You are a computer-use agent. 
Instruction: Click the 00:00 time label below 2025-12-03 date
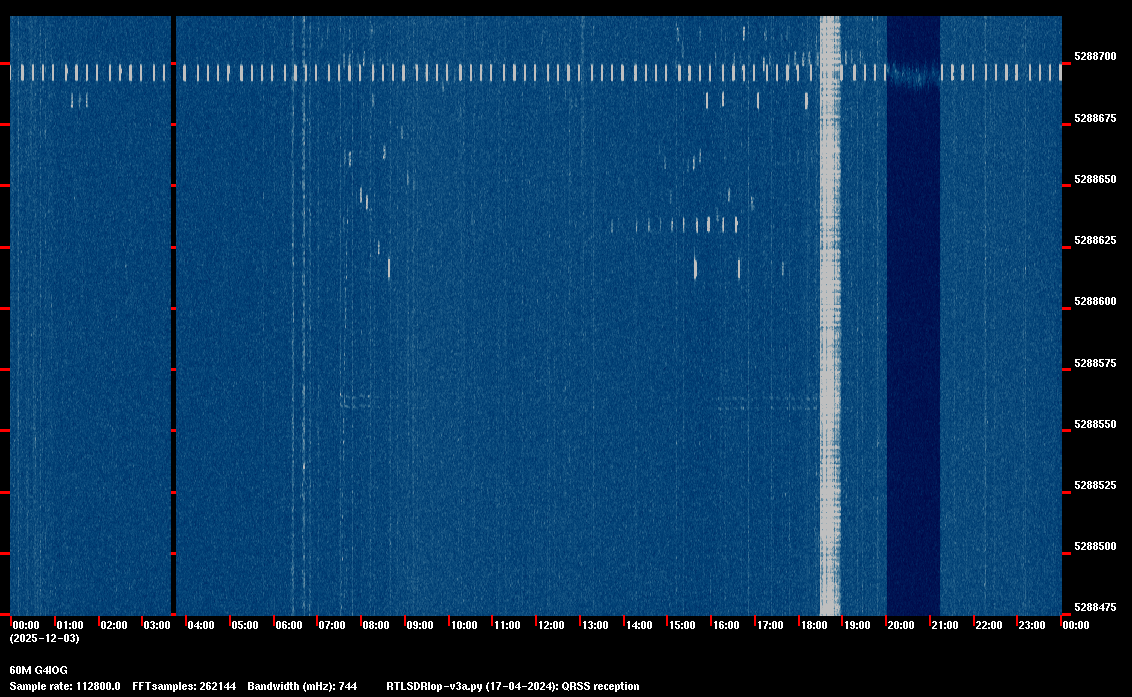click(26, 625)
